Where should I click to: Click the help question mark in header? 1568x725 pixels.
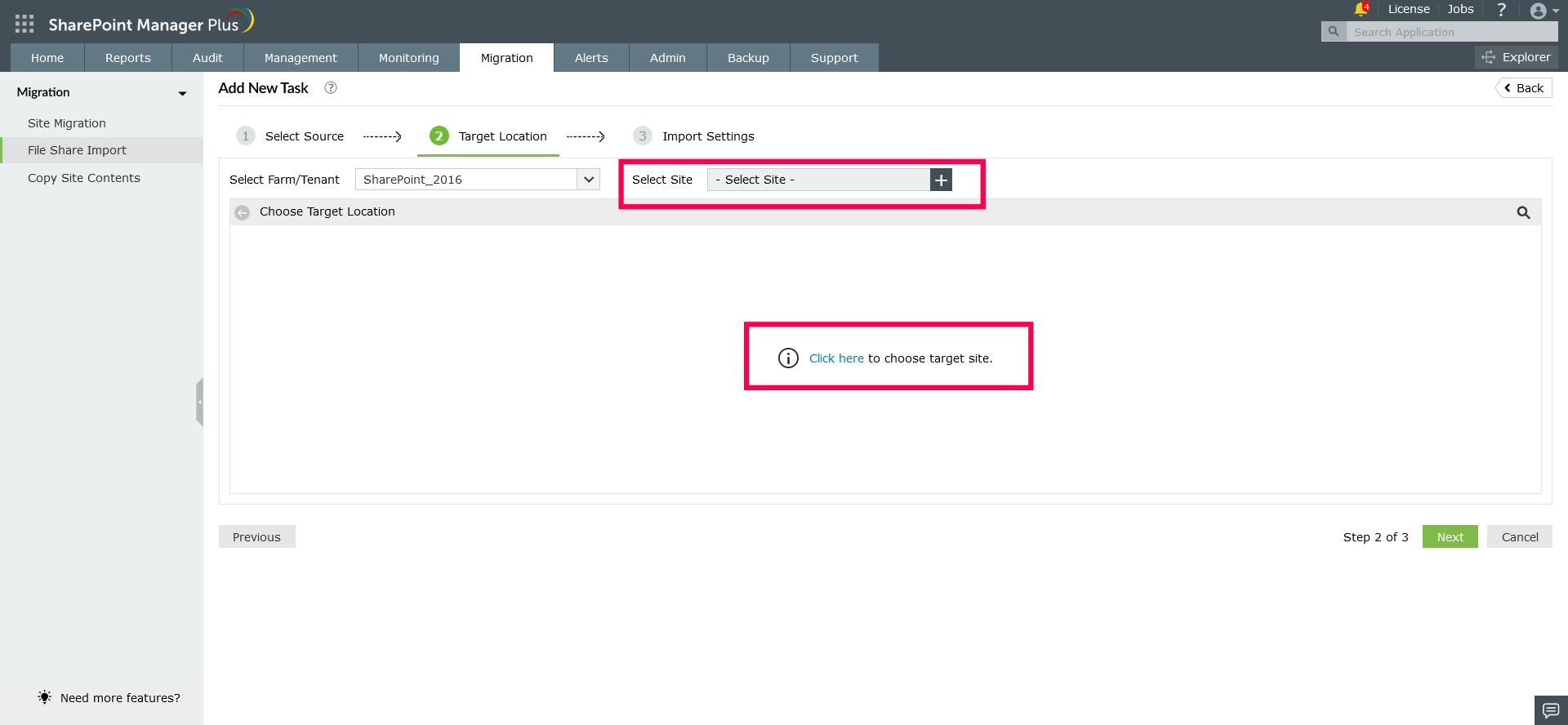pos(1501,10)
